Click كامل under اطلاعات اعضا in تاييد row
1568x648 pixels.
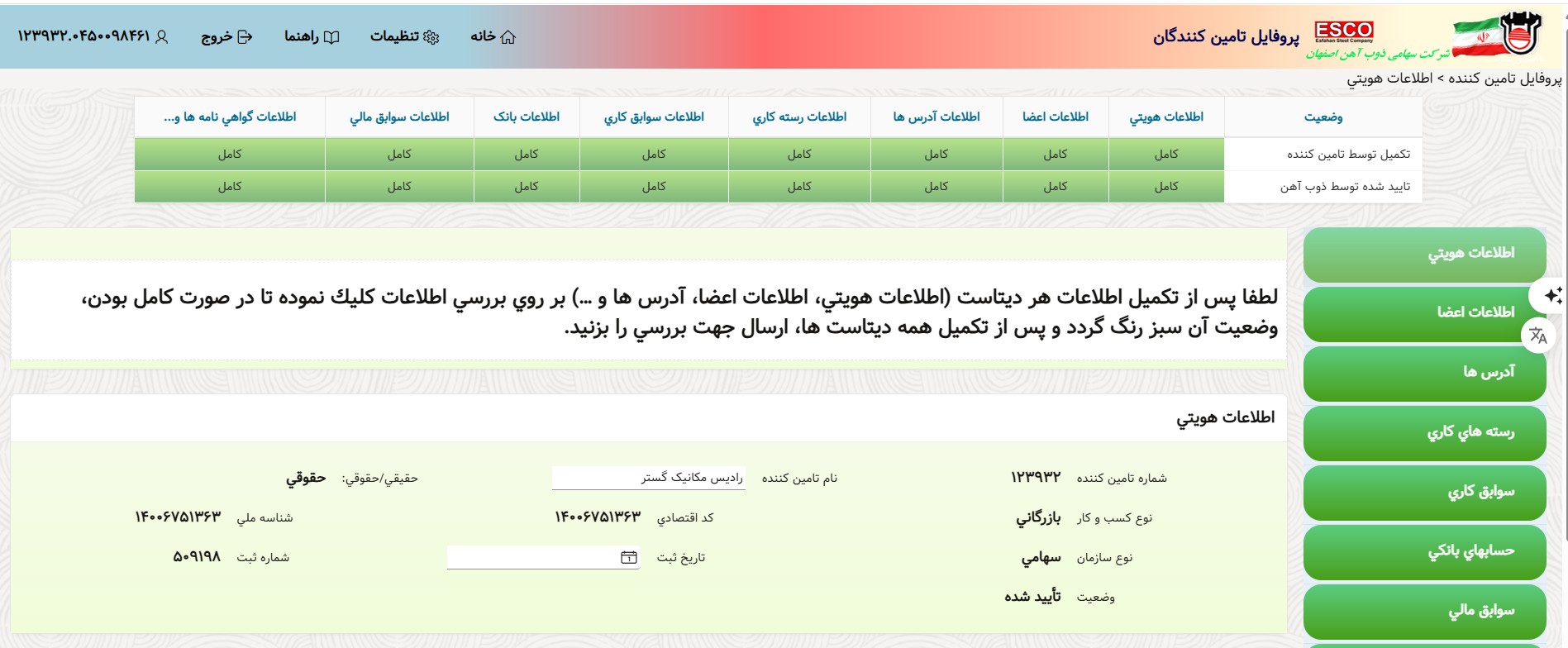point(1056,187)
